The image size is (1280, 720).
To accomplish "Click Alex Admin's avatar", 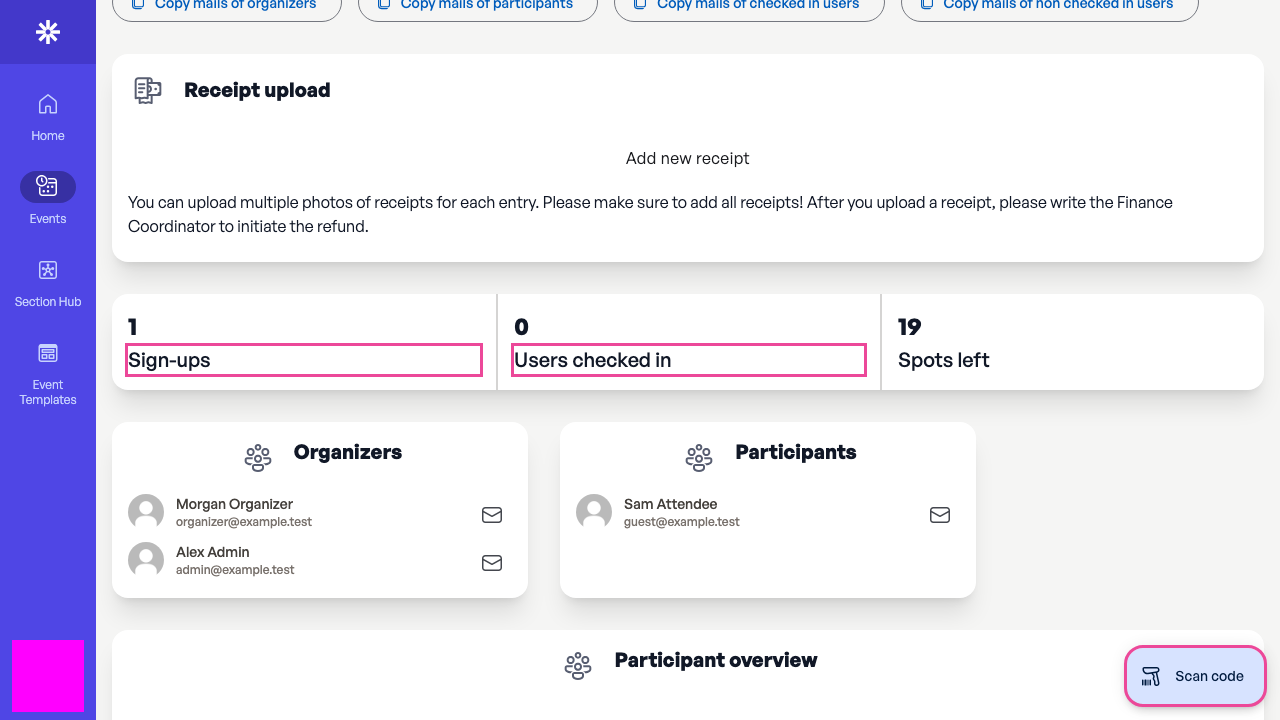I will pyautogui.click(x=146, y=560).
